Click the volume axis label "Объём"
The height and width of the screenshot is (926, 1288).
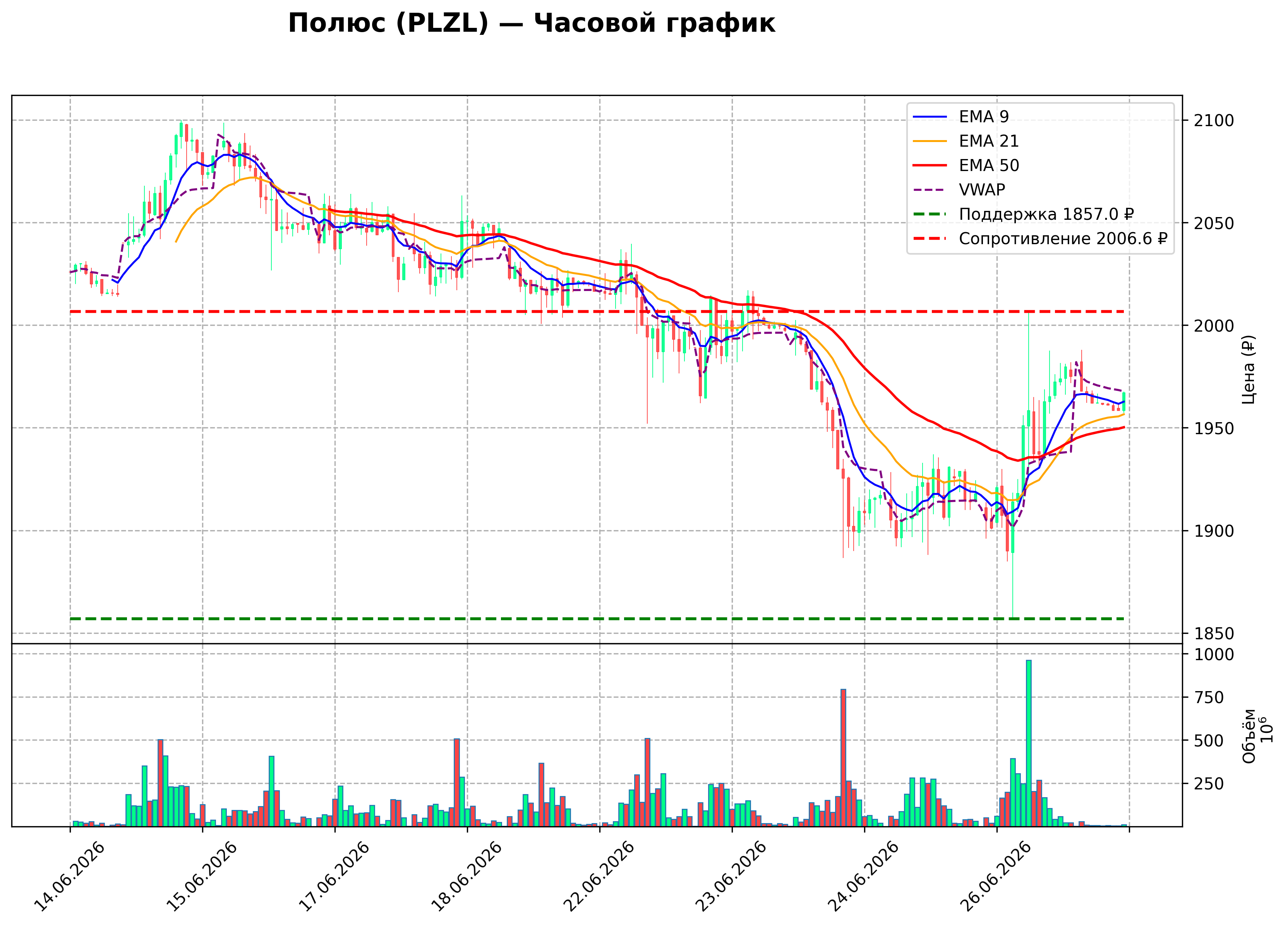coord(1249,736)
